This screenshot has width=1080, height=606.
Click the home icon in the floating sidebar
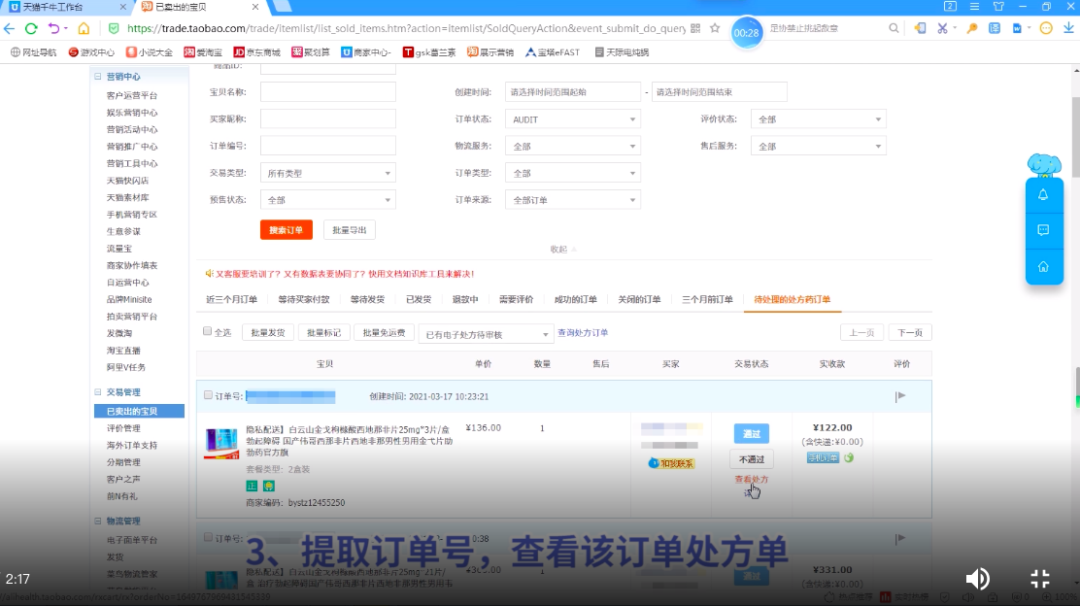1043,267
